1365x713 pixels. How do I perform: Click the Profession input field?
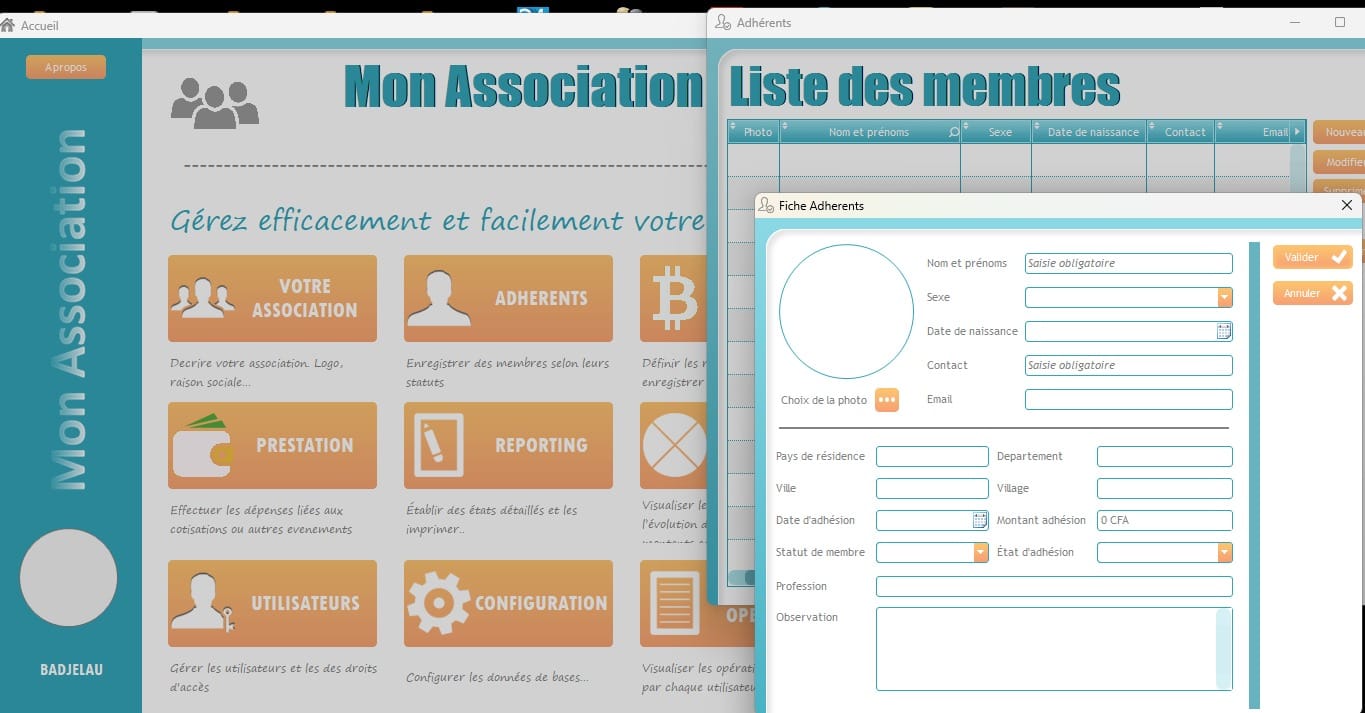[x=1054, y=586]
